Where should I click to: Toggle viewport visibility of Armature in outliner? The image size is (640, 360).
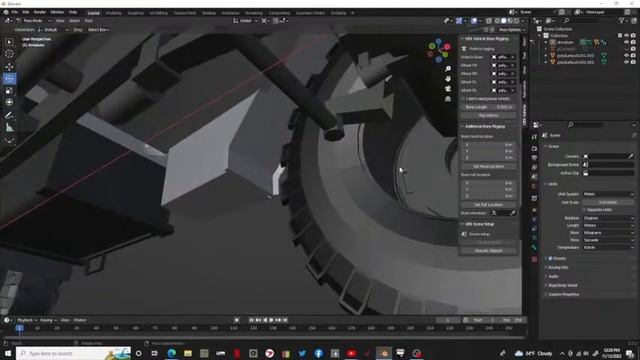tap(626, 42)
